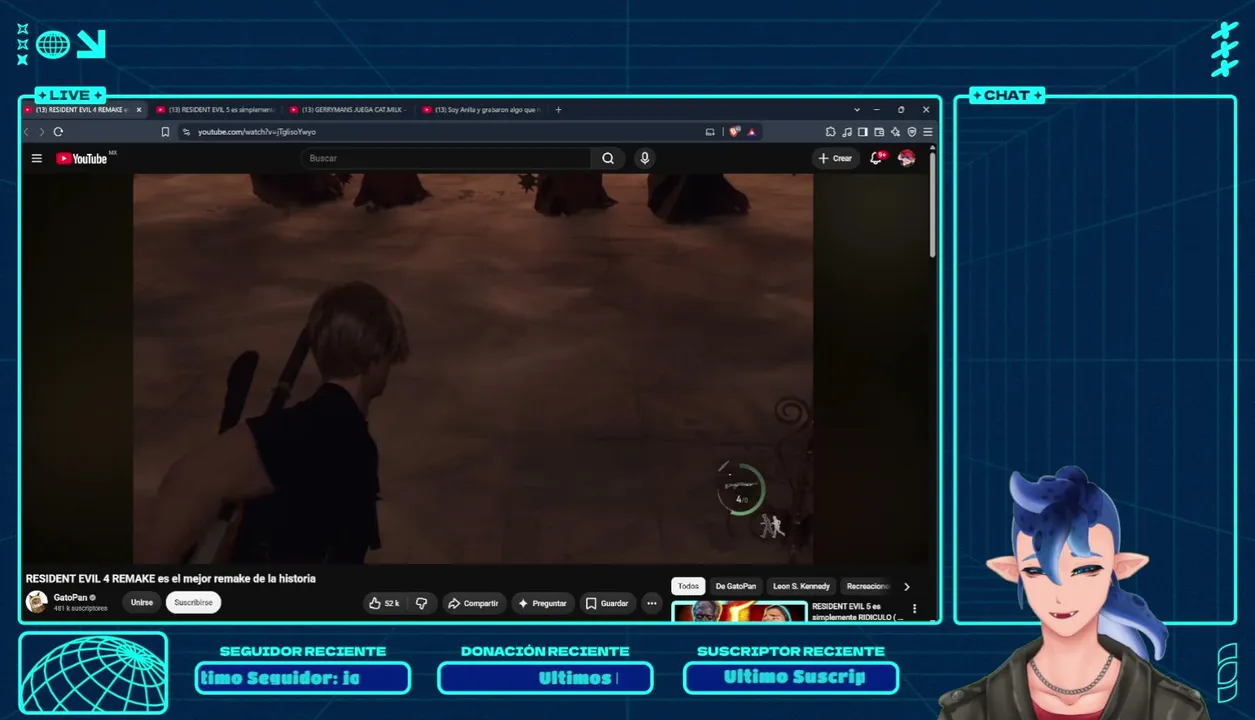Save the video with Guardar
Image resolution: width=1255 pixels, height=720 pixels.
coord(607,603)
